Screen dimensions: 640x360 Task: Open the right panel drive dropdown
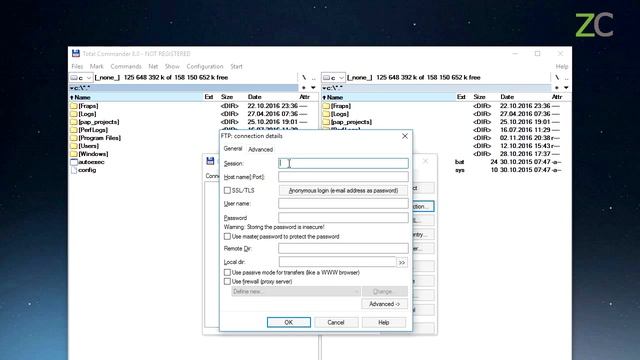333,78
